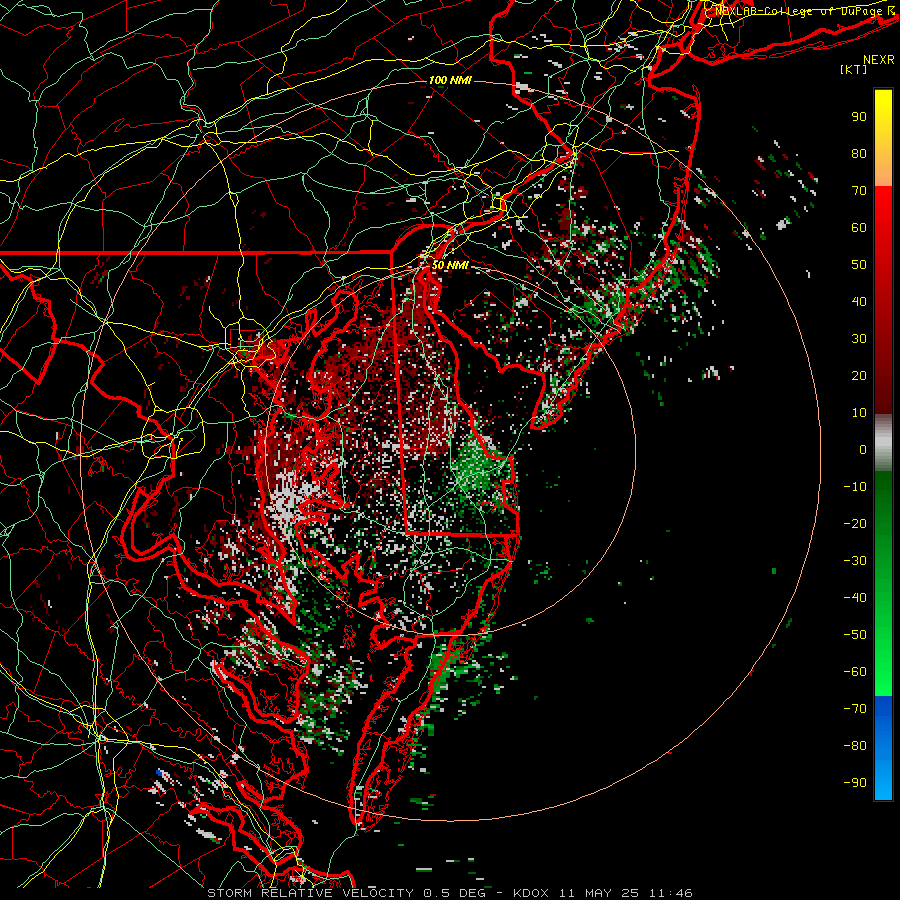Click the "50" scale value on legend
The width and height of the screenshot is (900, 900).
point(859,265)
